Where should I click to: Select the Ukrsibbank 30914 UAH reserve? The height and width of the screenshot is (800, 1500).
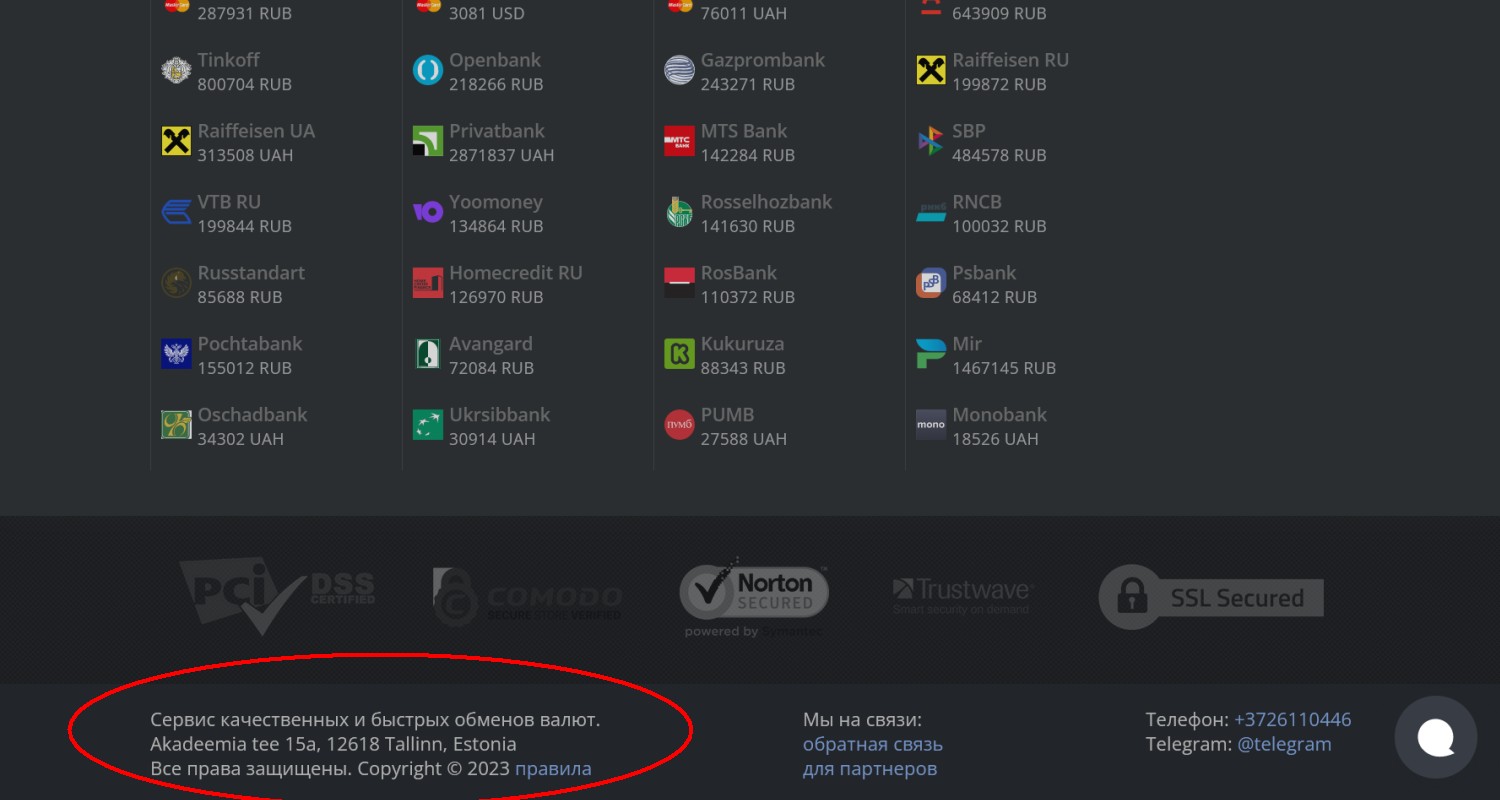tap(493, 439)
